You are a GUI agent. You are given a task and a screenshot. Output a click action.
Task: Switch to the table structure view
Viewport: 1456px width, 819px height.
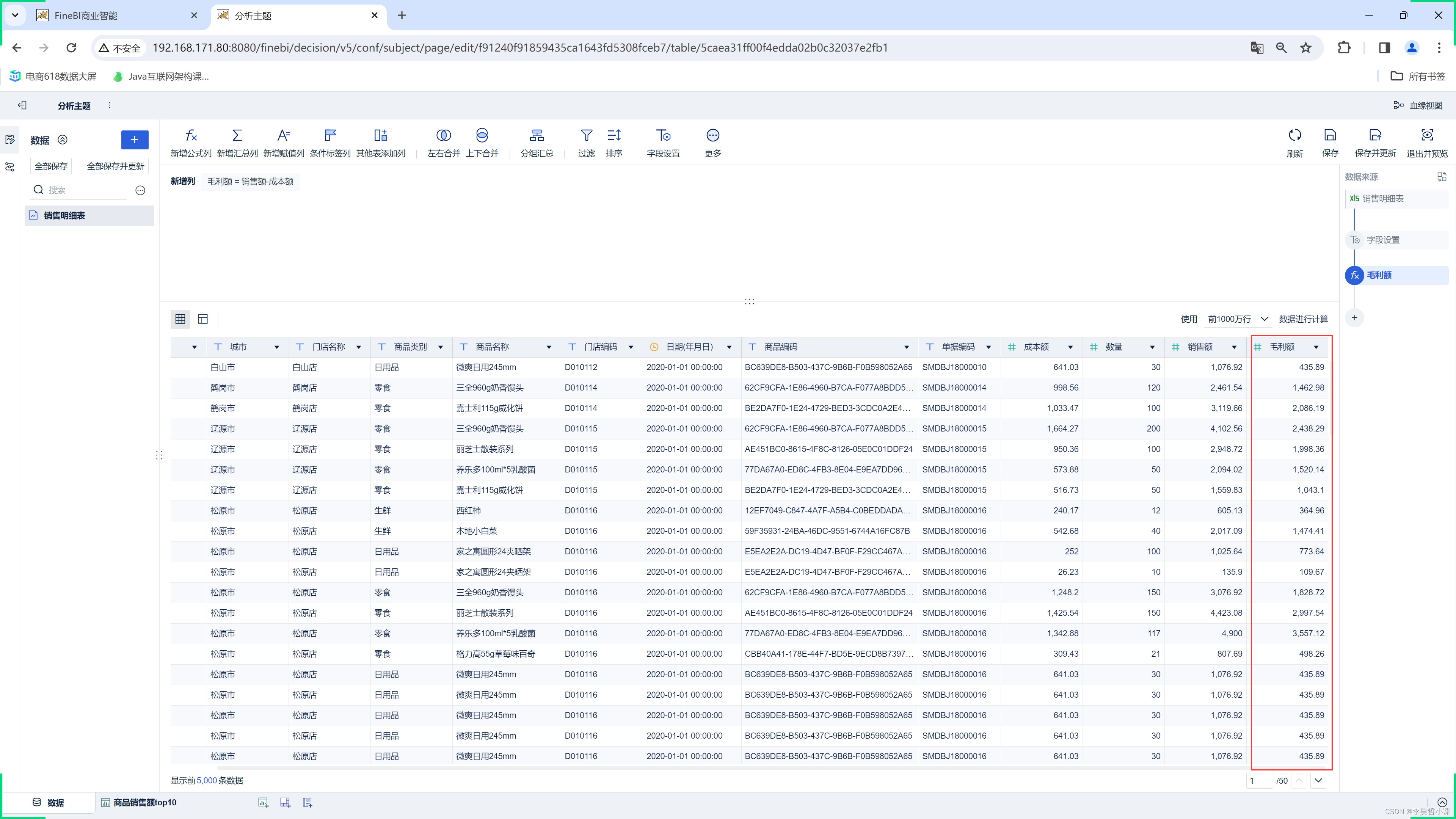pos(202,319)
